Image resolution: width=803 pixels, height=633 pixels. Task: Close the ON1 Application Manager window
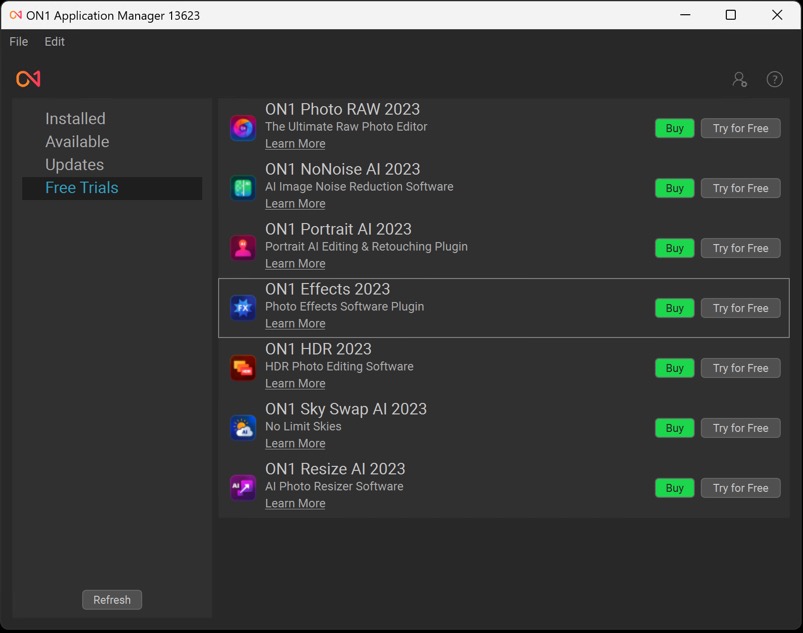click(777, 15)
